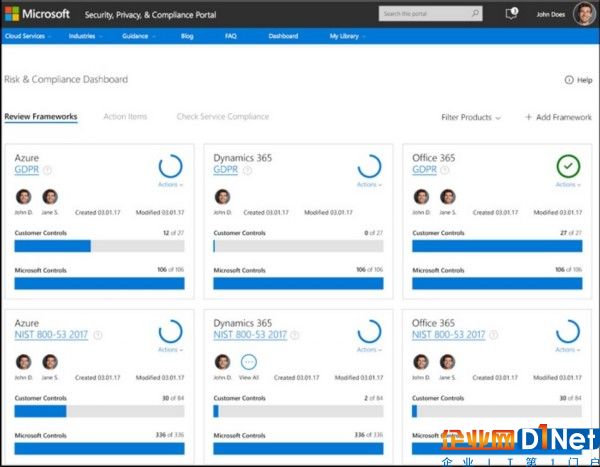Viewport: 600px width, 467px height.
Task: Click John Does username in header
Action: point(551,15)
